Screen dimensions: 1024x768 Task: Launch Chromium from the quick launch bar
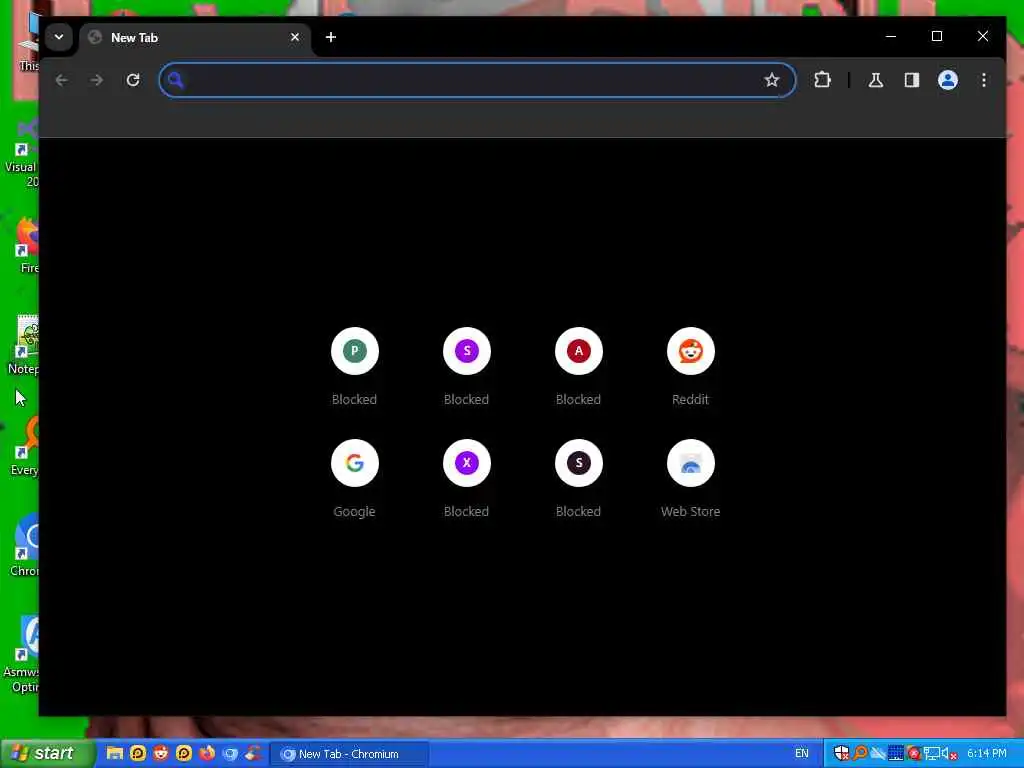coord(230,754)
